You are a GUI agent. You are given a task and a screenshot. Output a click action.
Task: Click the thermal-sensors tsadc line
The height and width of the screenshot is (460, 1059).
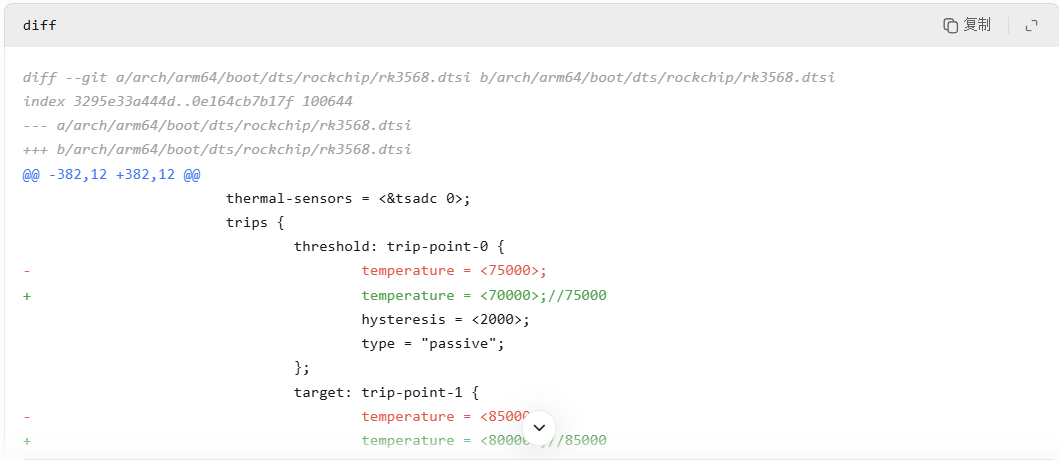[348, 198]
